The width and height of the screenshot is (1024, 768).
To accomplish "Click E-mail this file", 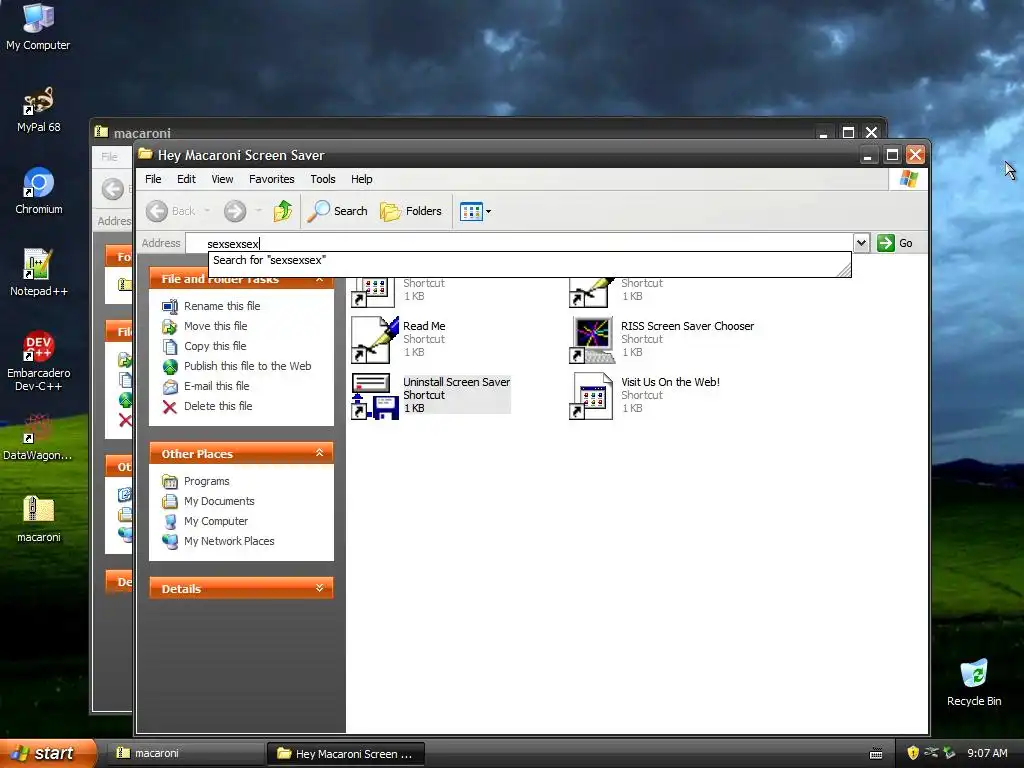I will [x=216, y=386].
